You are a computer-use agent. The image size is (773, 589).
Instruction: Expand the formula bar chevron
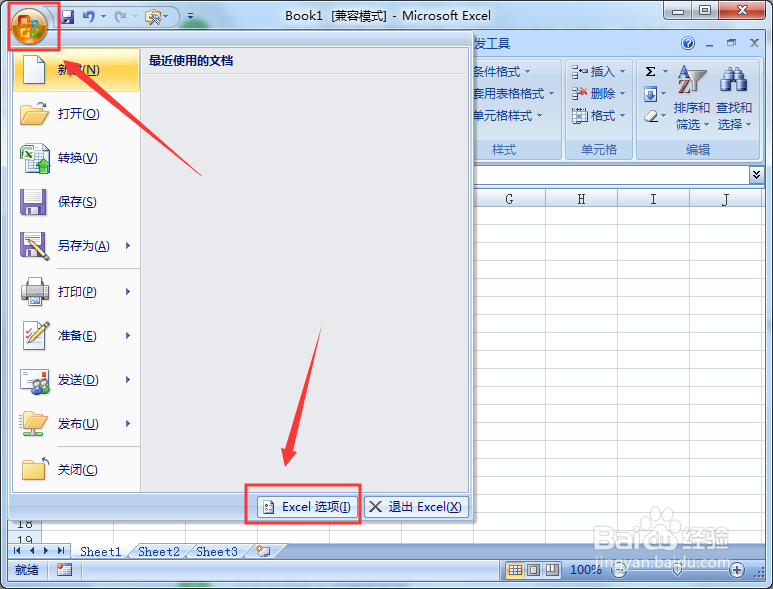pyautogui.click(x=757, y=174)
